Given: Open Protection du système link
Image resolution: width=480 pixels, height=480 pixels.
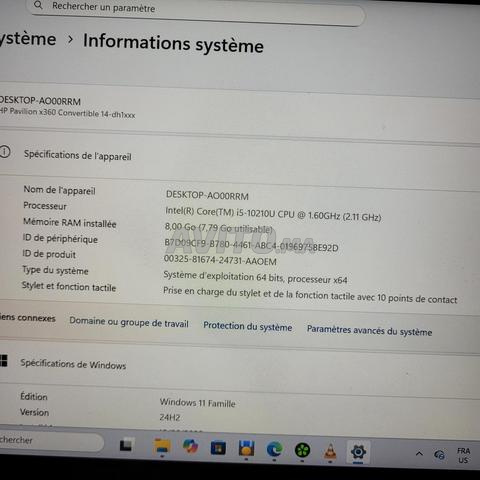Looking at the screenshot, I should (x=248, y=326).
